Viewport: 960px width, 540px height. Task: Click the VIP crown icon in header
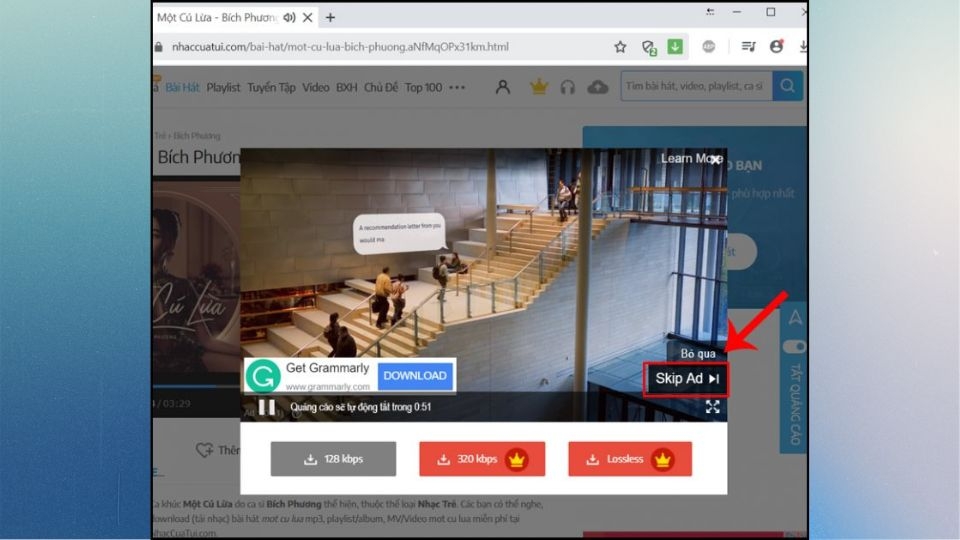click(539, 87)
